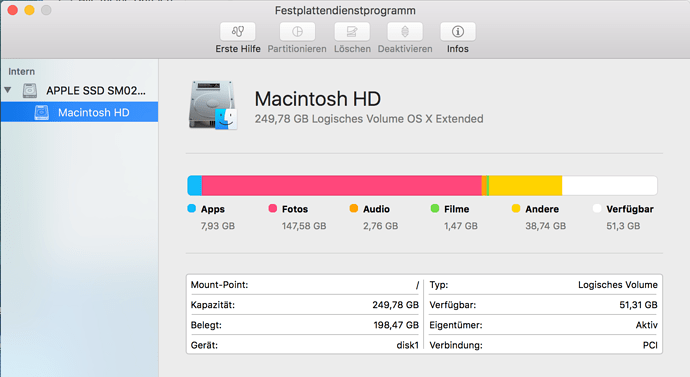690x377 pixels.
Task: Click the Kapazität row in info table
Action: tap(305, 305)
